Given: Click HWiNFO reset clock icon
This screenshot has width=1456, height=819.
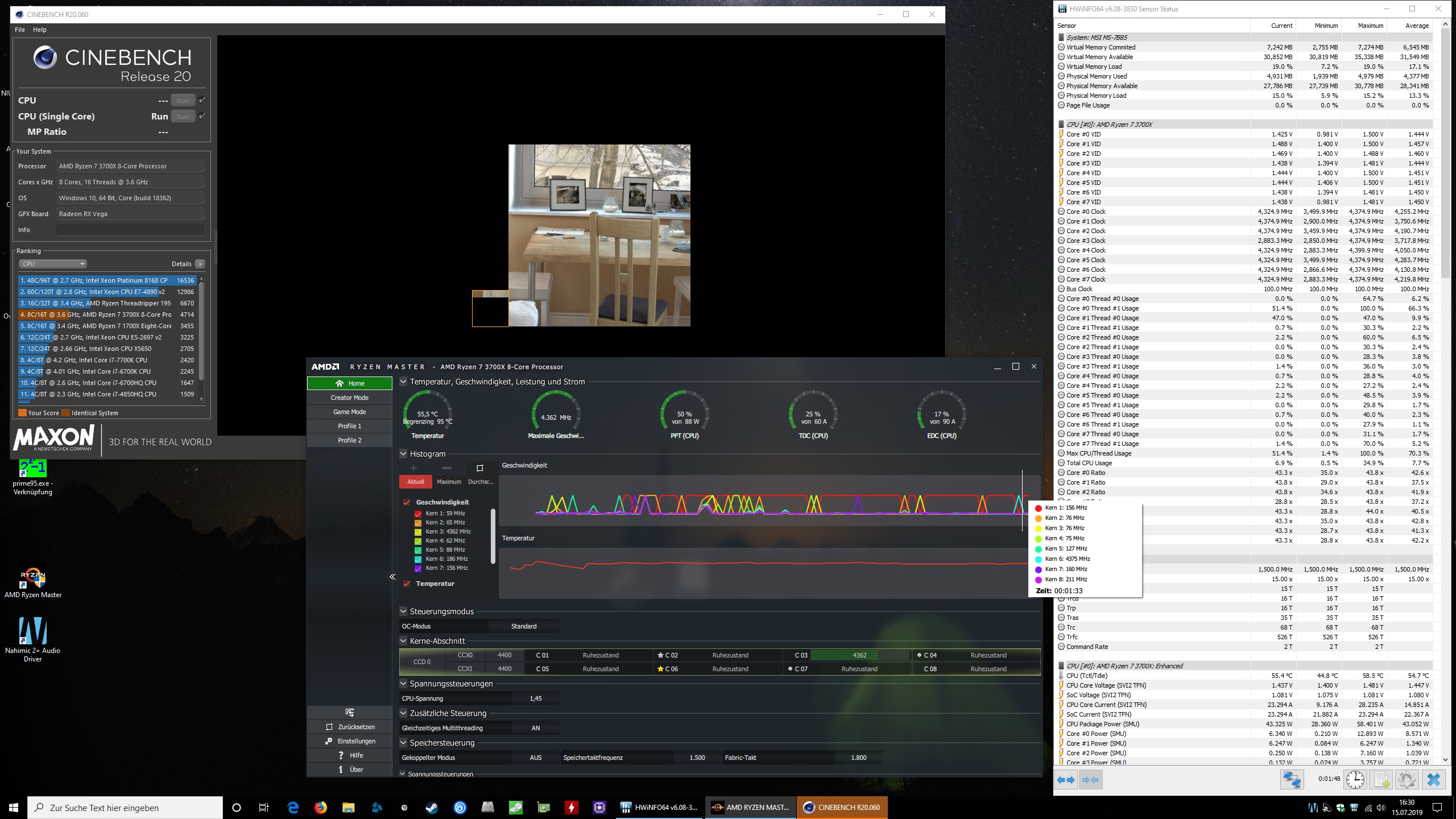Looking at the screenshot, I should [x=1355, y=779].
